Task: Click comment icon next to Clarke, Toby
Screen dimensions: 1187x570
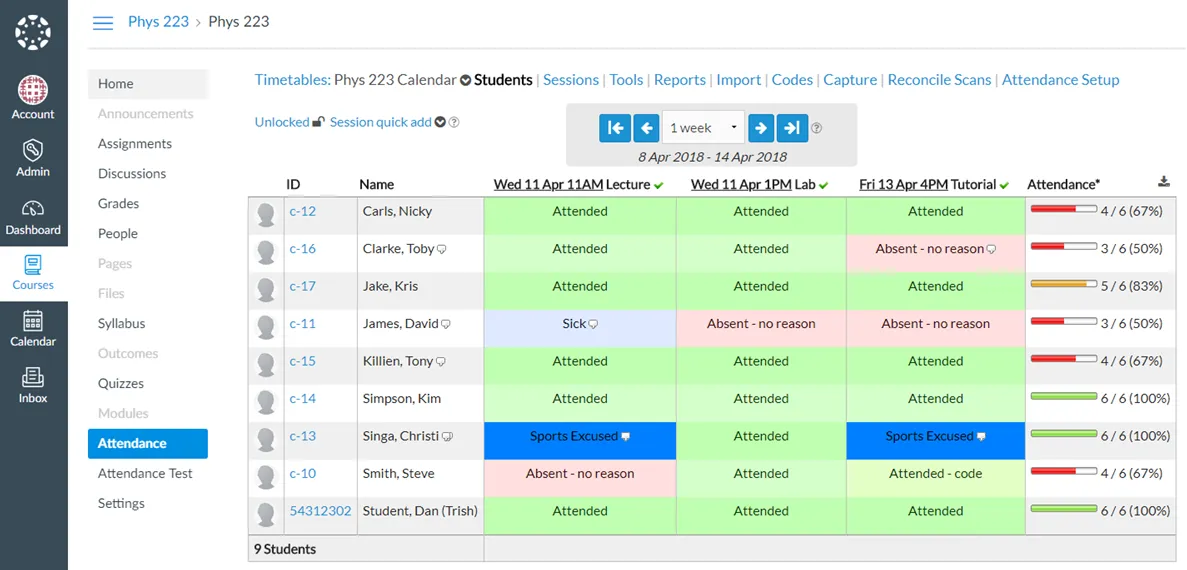Action: 442,250
